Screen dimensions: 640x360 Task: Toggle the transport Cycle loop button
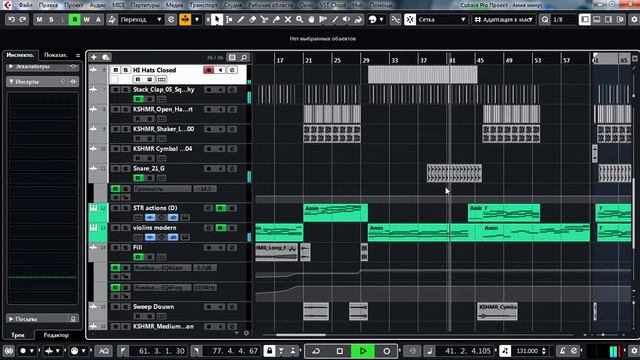pos(316,351)
